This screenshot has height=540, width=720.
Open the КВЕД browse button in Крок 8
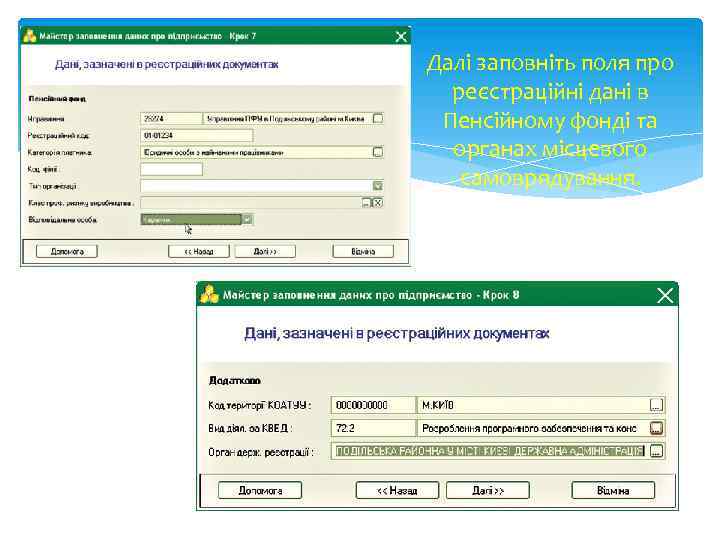click(x=656, y=428)
